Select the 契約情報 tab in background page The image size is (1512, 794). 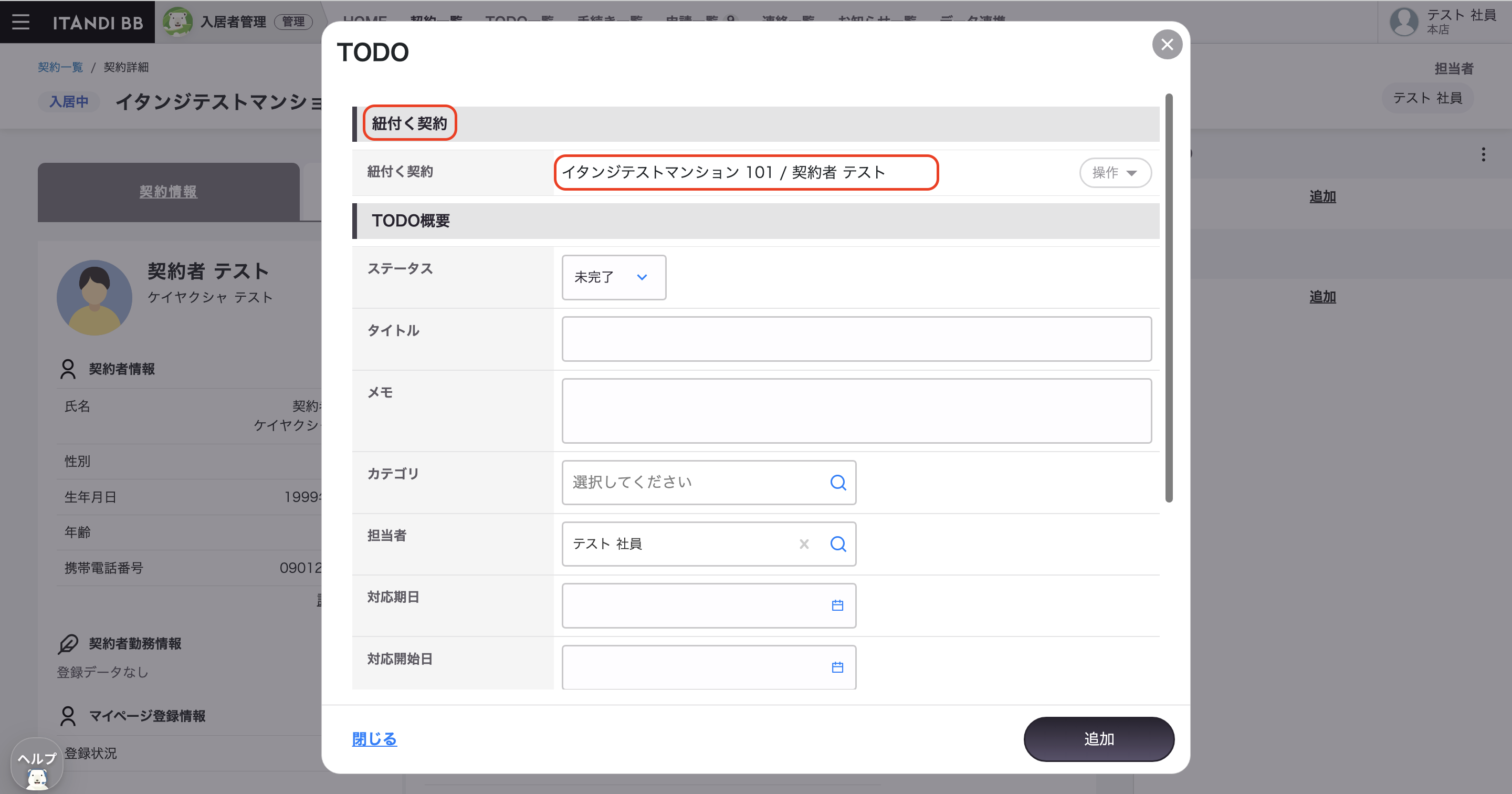click(169, 192)
